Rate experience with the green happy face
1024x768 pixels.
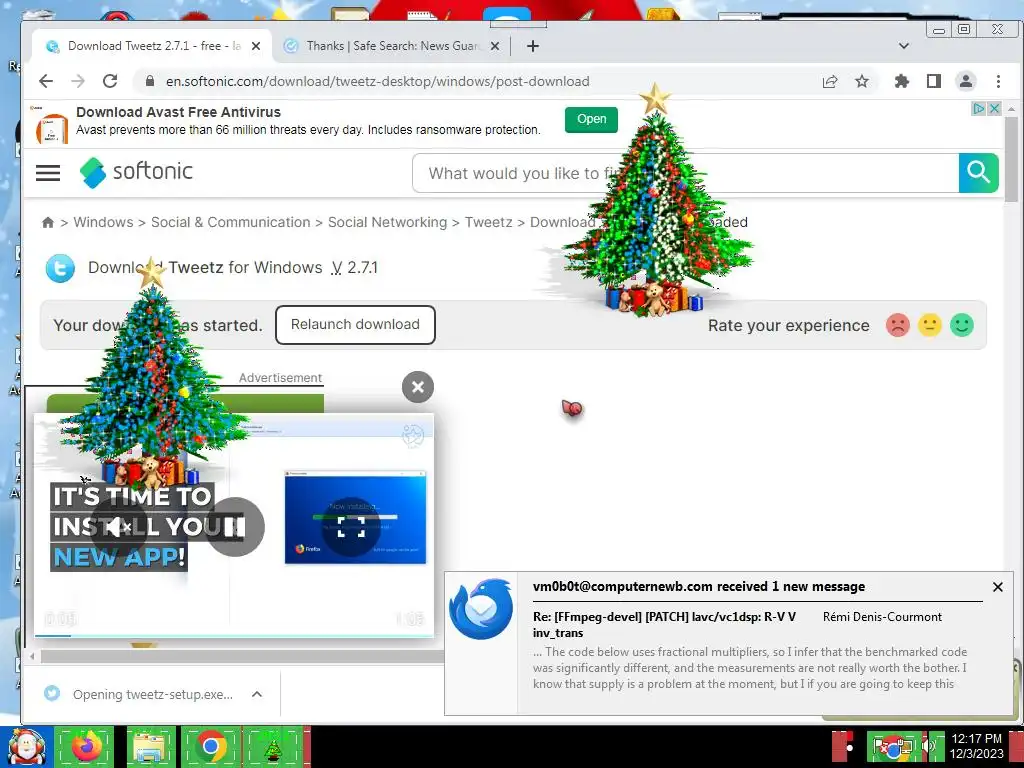962,325
